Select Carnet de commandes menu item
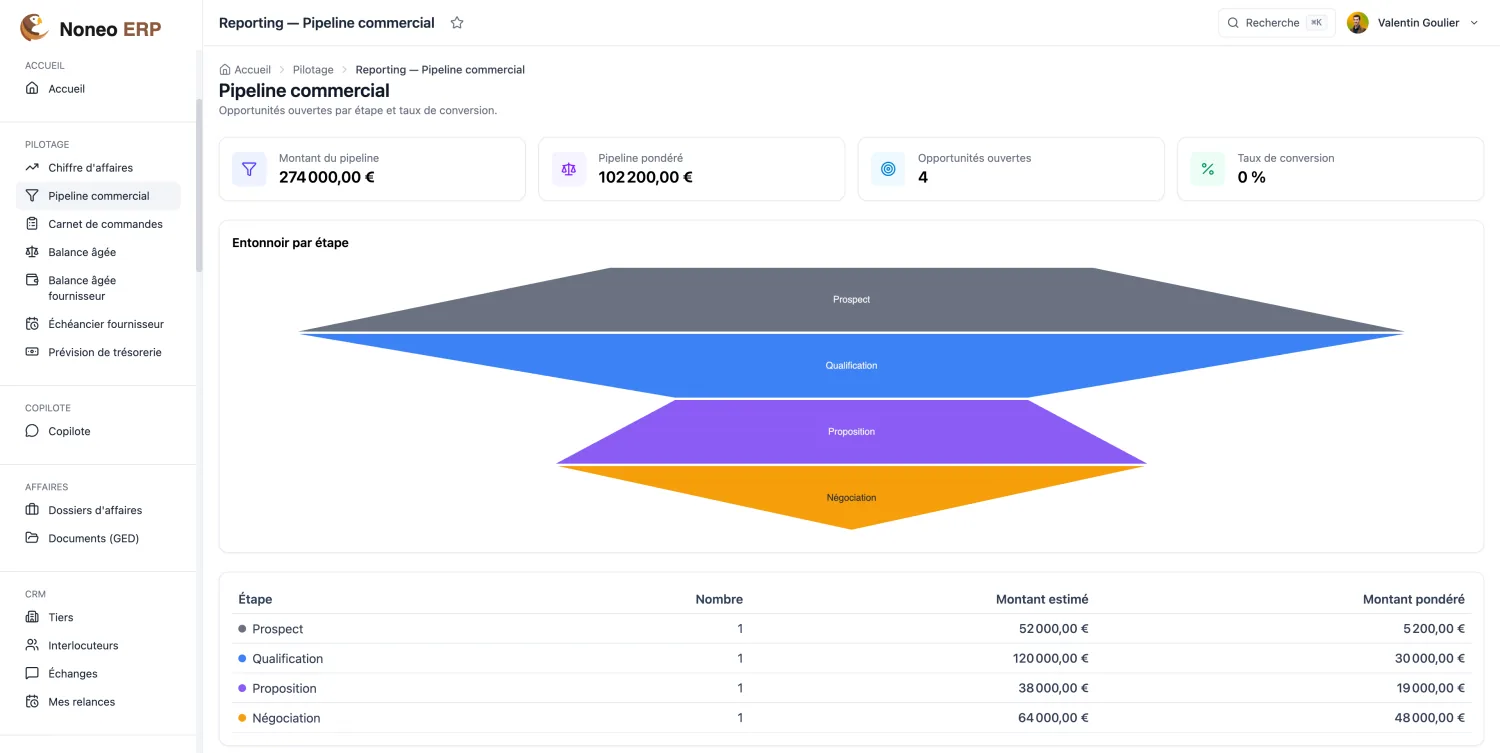The image size is (1500, 753). [98, 224]
